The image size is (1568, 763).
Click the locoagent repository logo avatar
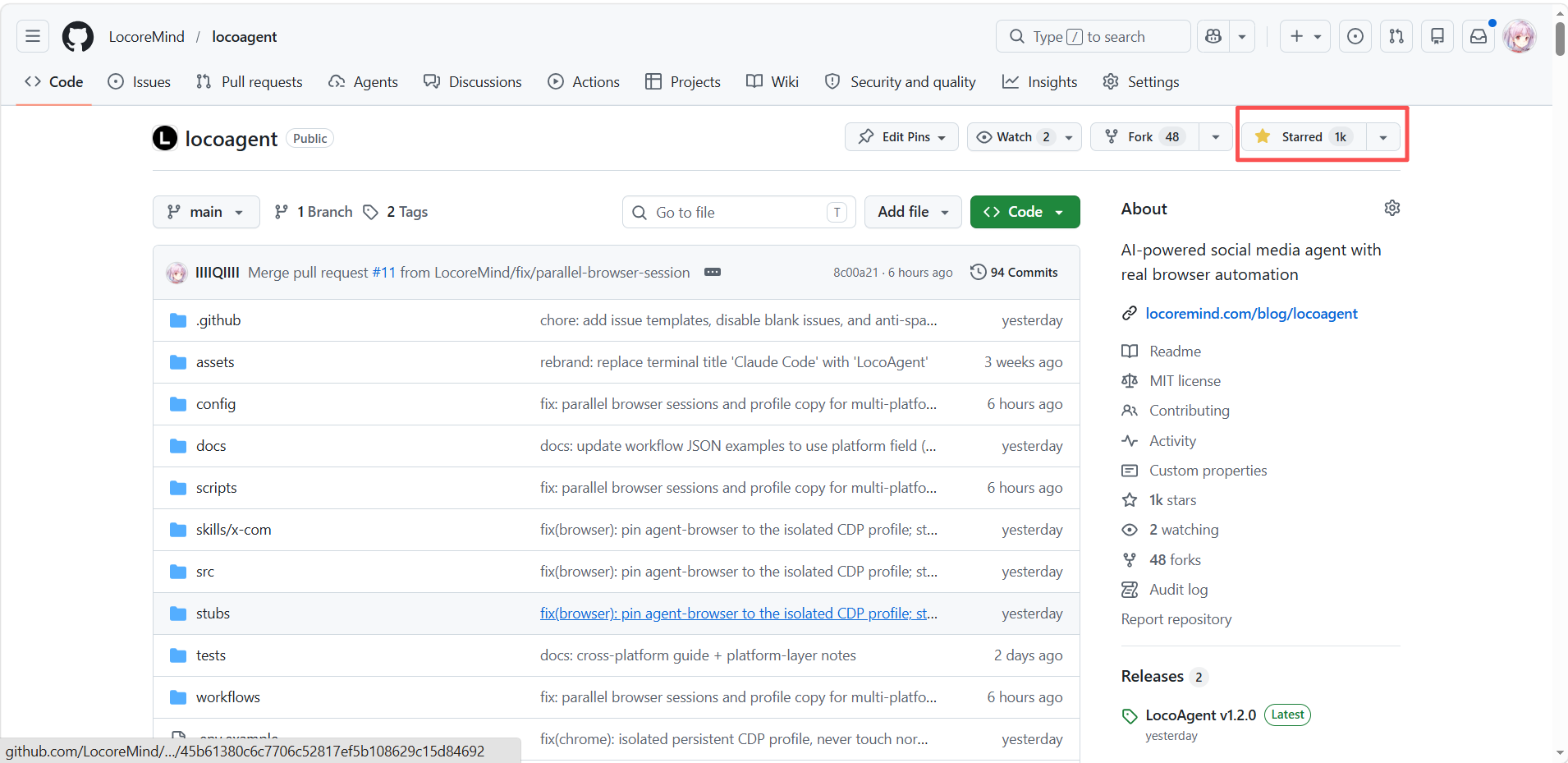(165, 138)
